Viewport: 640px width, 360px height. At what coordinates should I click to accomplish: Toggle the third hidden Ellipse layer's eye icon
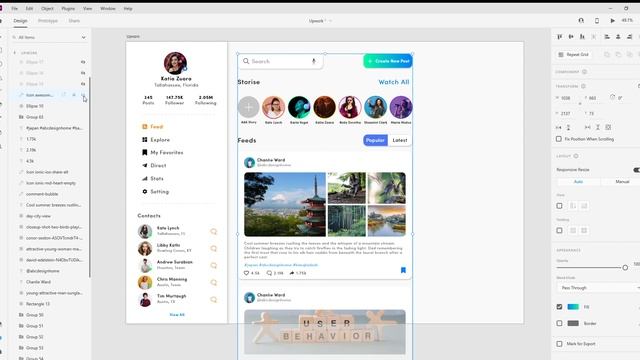pos(83,84)
